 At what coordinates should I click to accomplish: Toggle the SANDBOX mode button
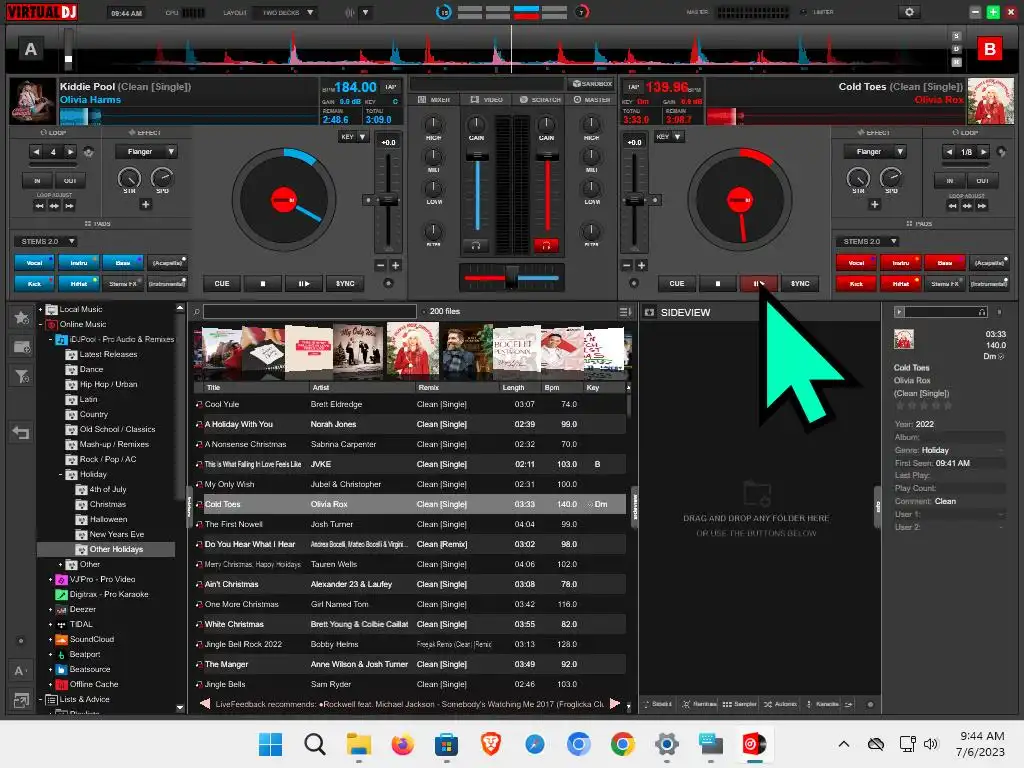[592, 84]
